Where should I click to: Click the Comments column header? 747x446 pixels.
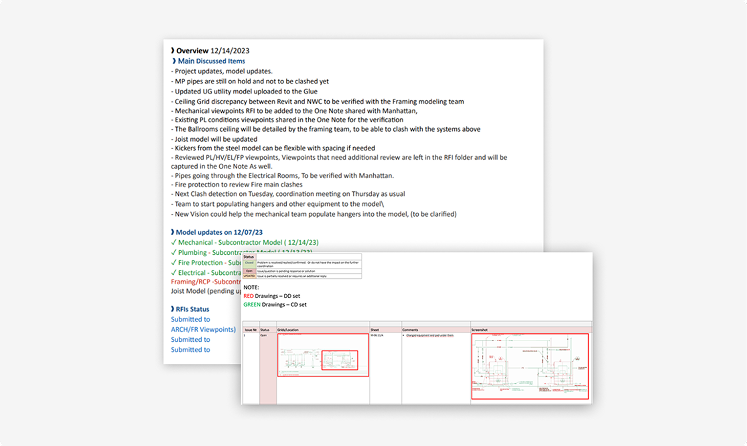click(x=411, y=328)
